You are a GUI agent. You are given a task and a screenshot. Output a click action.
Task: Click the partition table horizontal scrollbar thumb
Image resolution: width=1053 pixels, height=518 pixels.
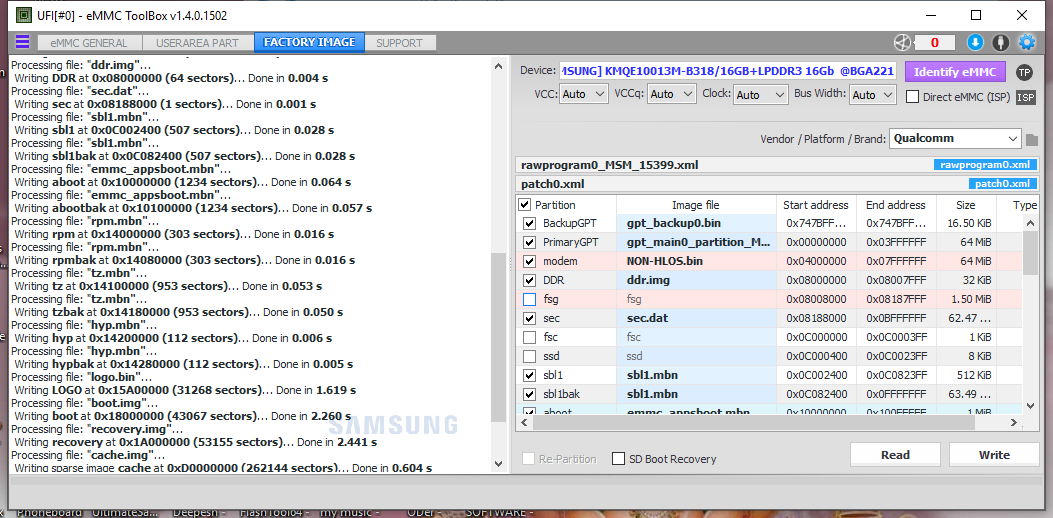point(753,423)
